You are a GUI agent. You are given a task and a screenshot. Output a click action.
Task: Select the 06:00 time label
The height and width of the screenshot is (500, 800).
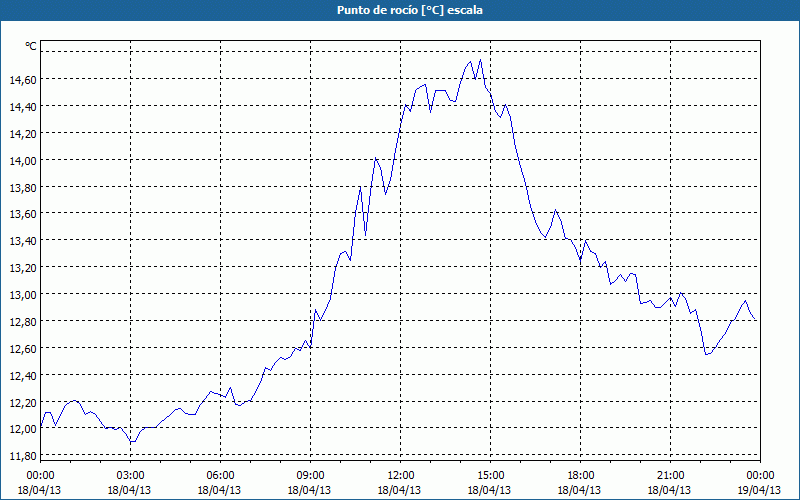tap(220, 476)
